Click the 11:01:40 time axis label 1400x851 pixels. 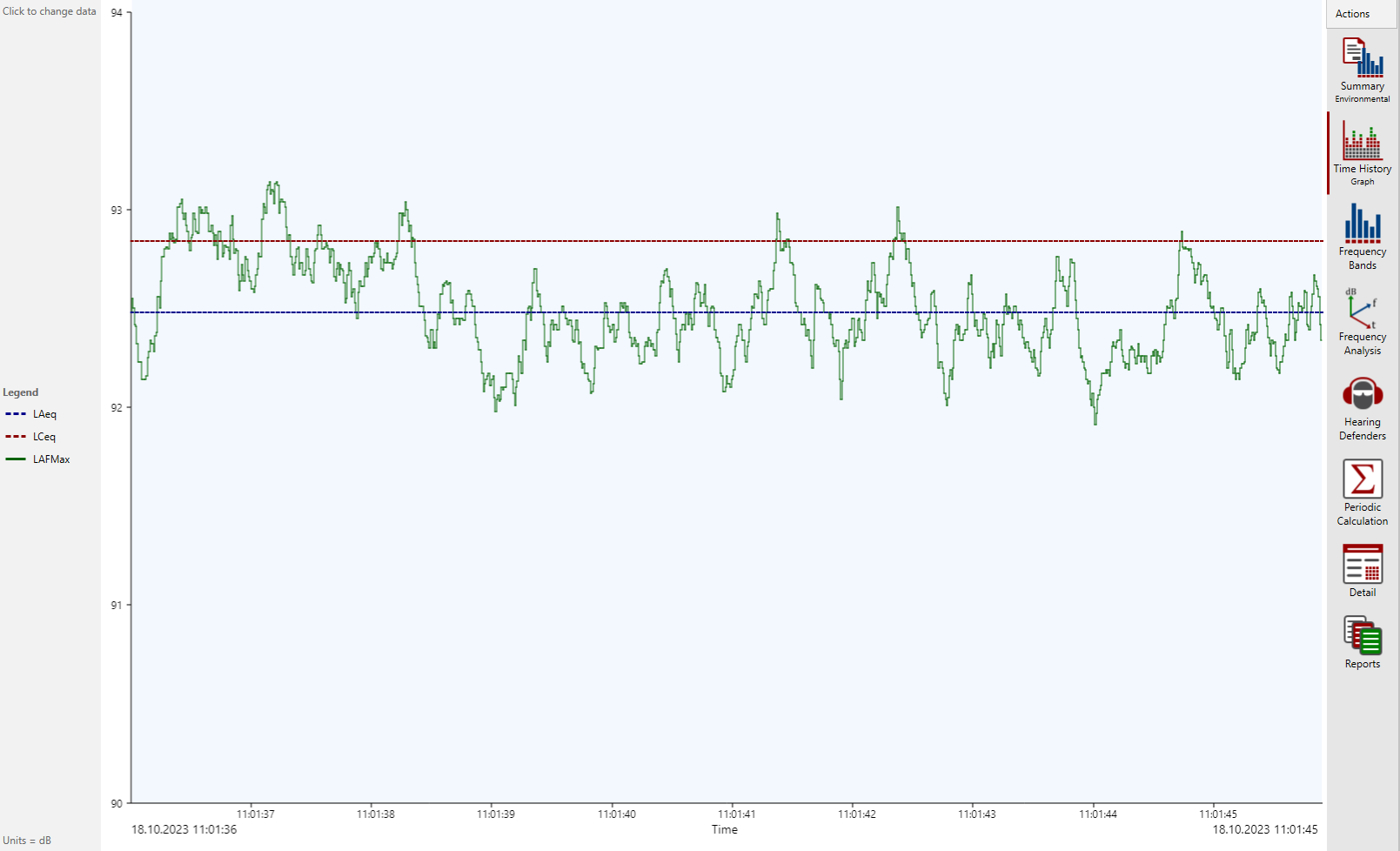617,814
